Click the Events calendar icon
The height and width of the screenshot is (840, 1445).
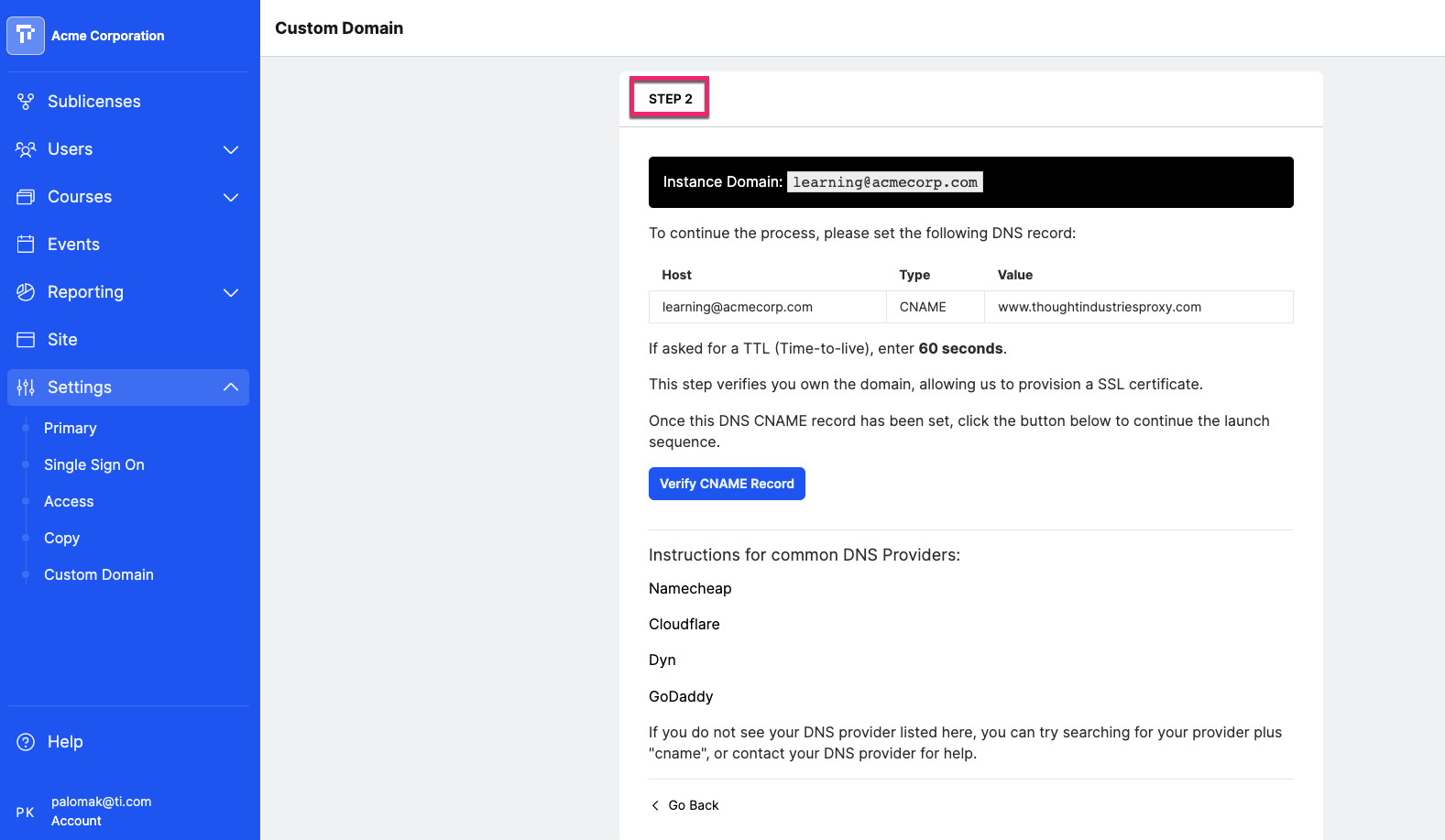pos(26,245)
